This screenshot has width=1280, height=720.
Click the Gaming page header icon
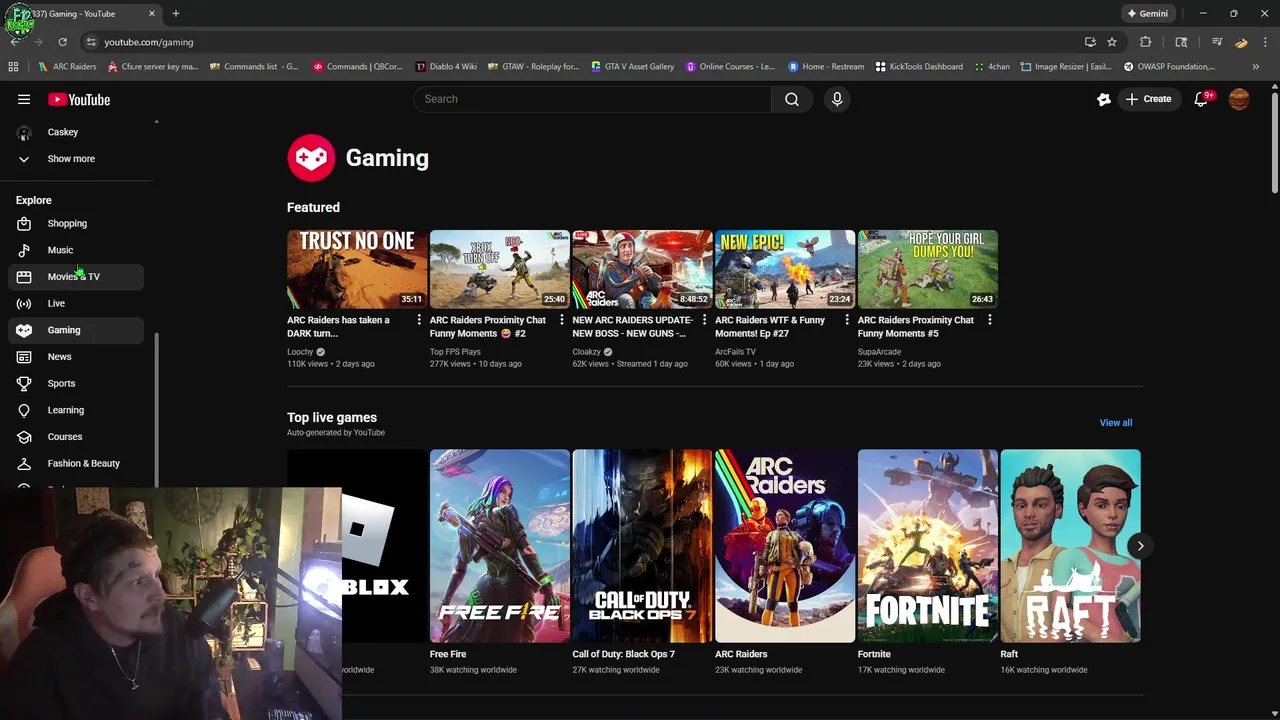[x=311, y=158]
